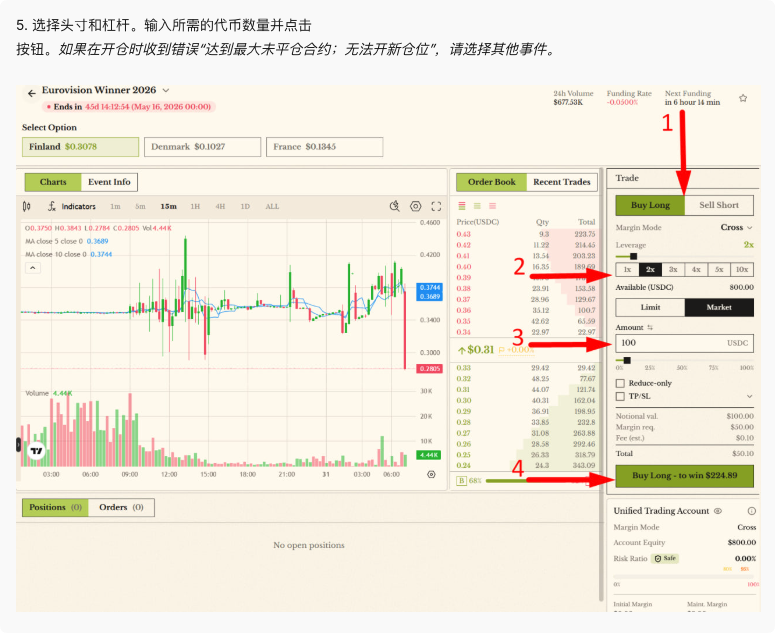The height and width of the screenshot is (633, 775).
Task: Click the amount percentage slider handle
Action: pyautogui.click(x=627, y=360)
